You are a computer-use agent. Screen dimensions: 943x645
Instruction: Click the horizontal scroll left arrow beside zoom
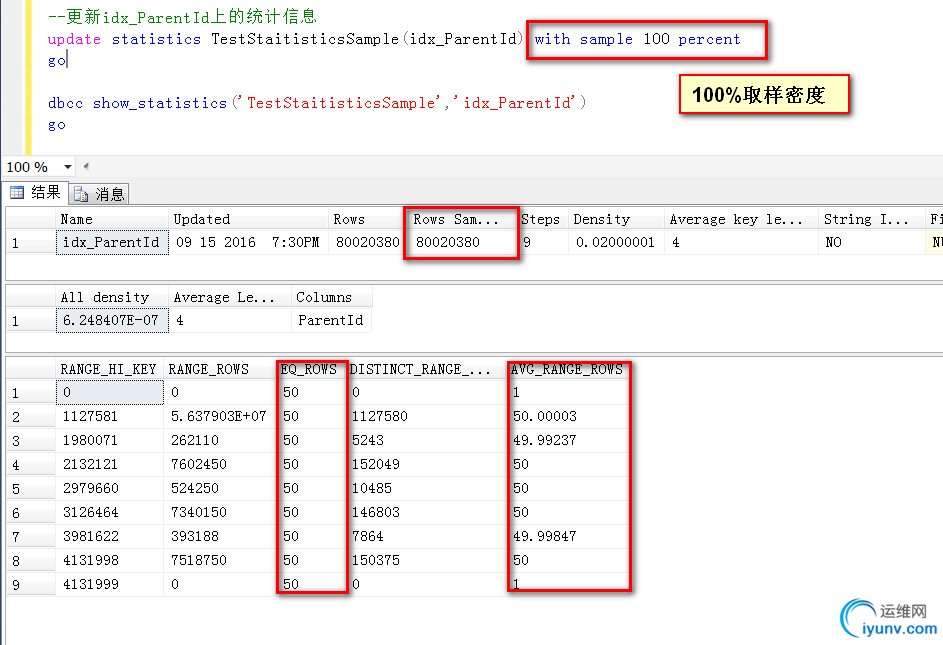tap(86, 166)
